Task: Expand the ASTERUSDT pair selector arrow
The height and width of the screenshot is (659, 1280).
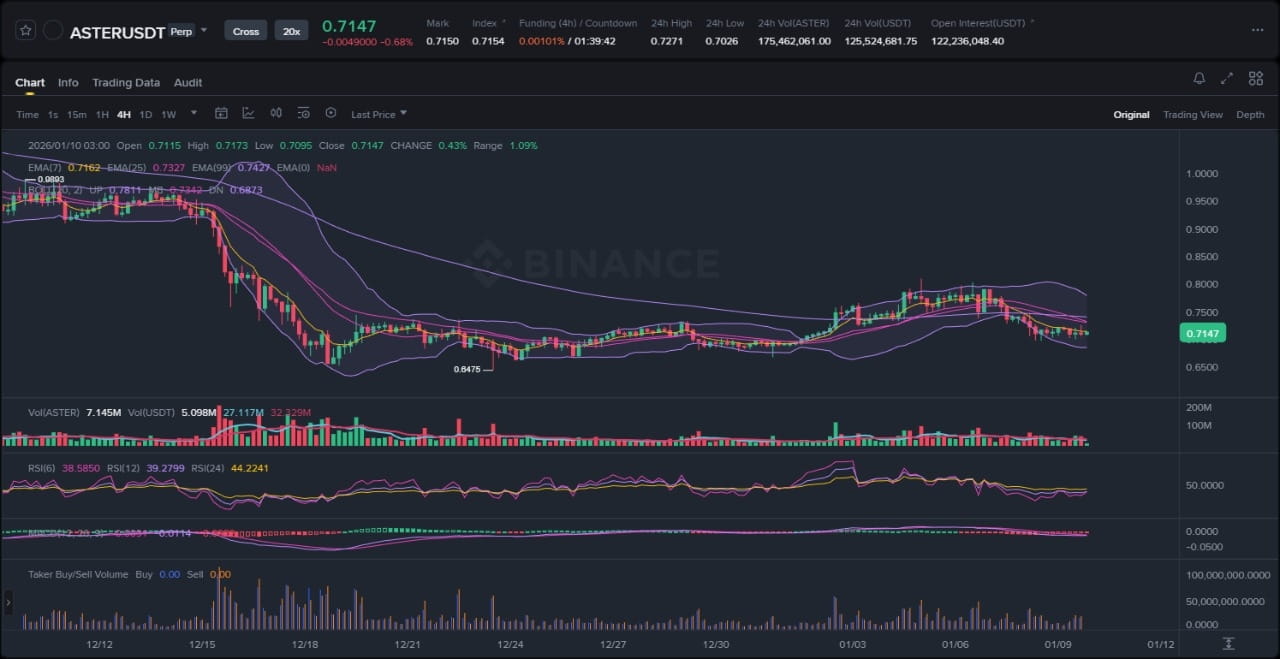Action: [x=204, y=30]
